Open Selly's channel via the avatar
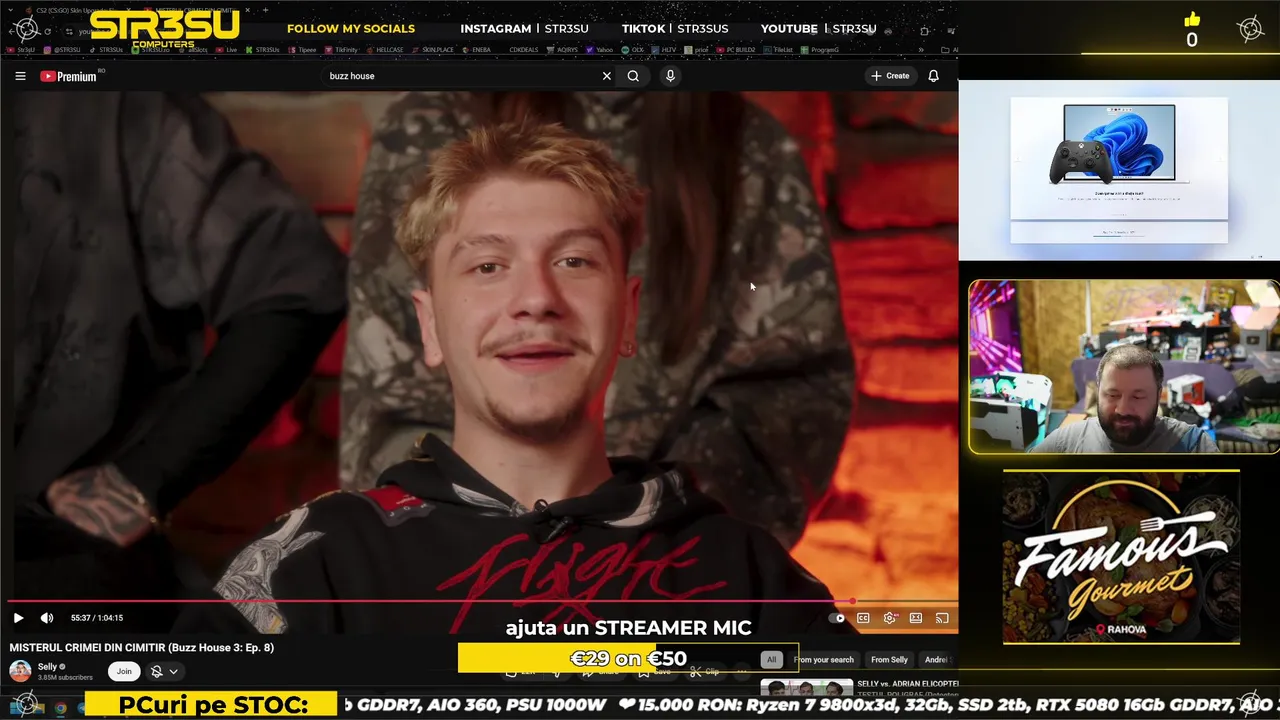Screen dimensions: 1280x720 click(x=20, y=671)
